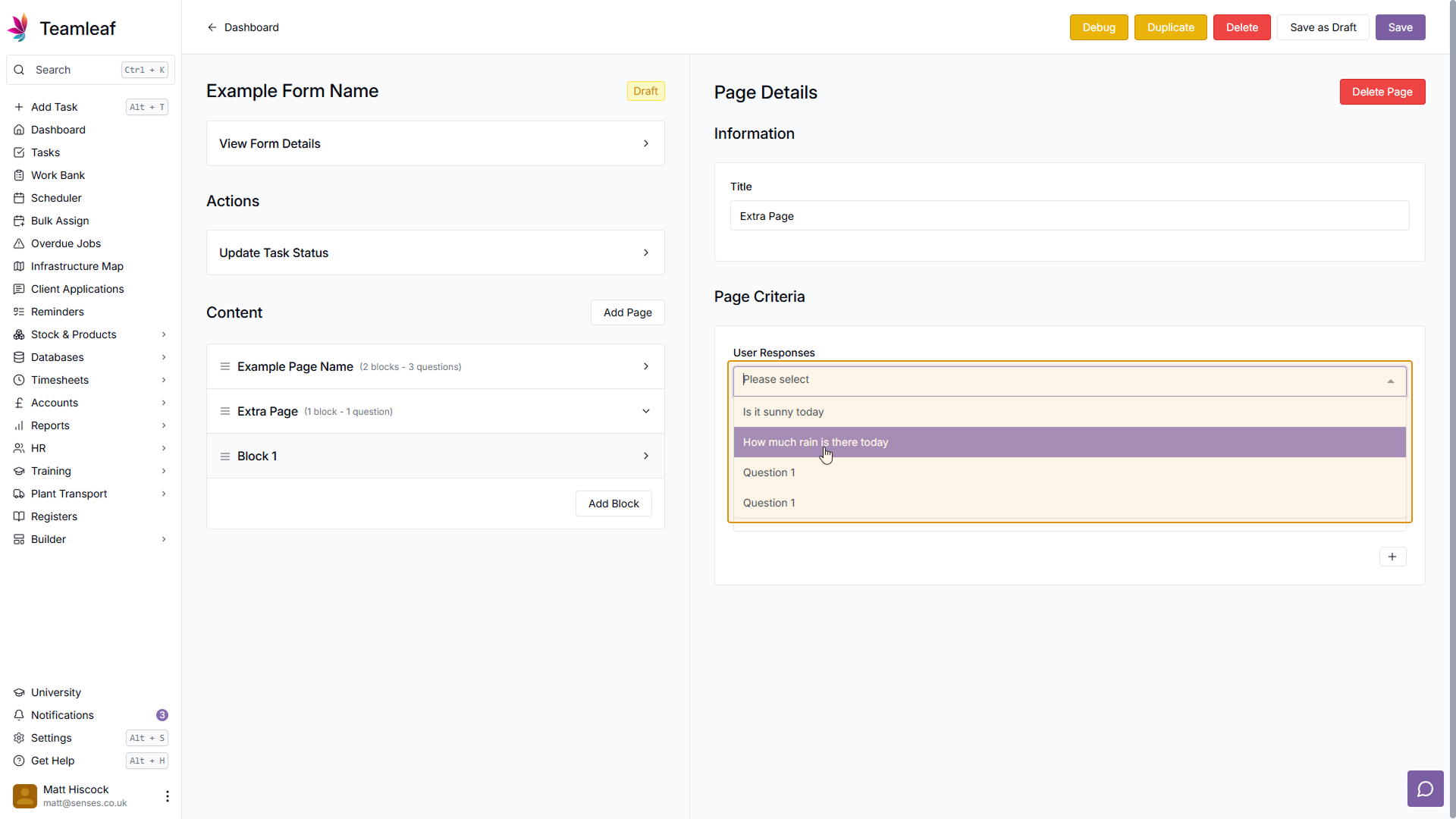Click the Title input field
Image resolution: width=1456 pixels, height=819 pixels.
pyautogui.click(x=1068, y=216)
